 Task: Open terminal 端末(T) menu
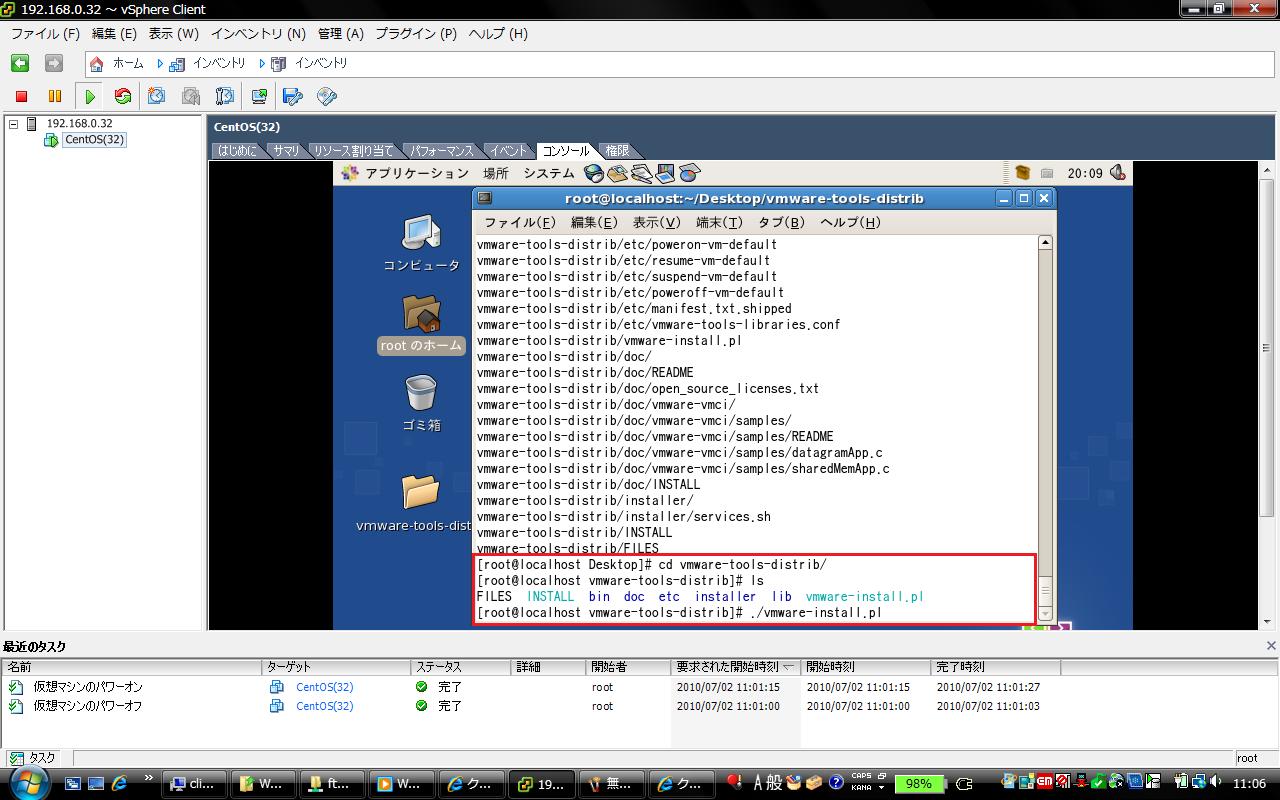click(719, 223)
